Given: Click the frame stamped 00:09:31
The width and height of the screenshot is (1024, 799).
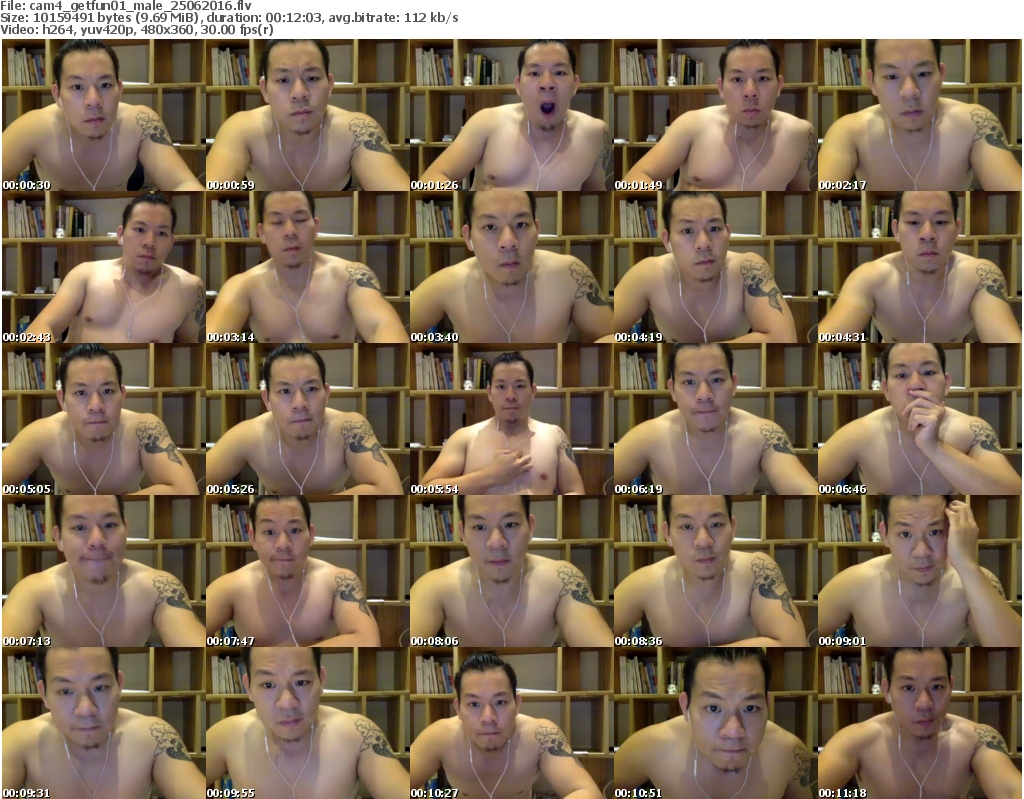Looking at the screenshot, I should pyautogui.click(x=103, y=723).
